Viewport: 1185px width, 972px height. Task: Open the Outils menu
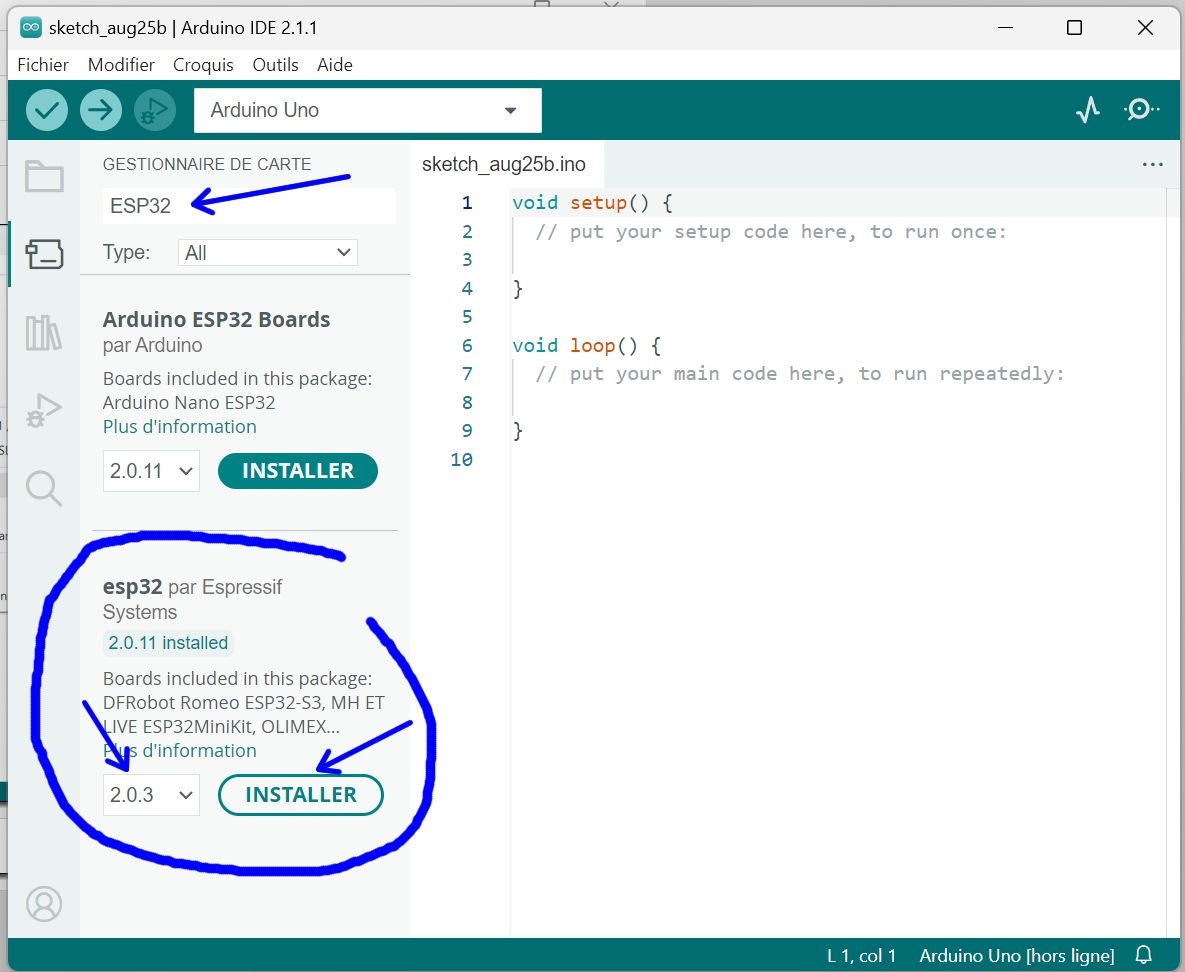point(275,65)
